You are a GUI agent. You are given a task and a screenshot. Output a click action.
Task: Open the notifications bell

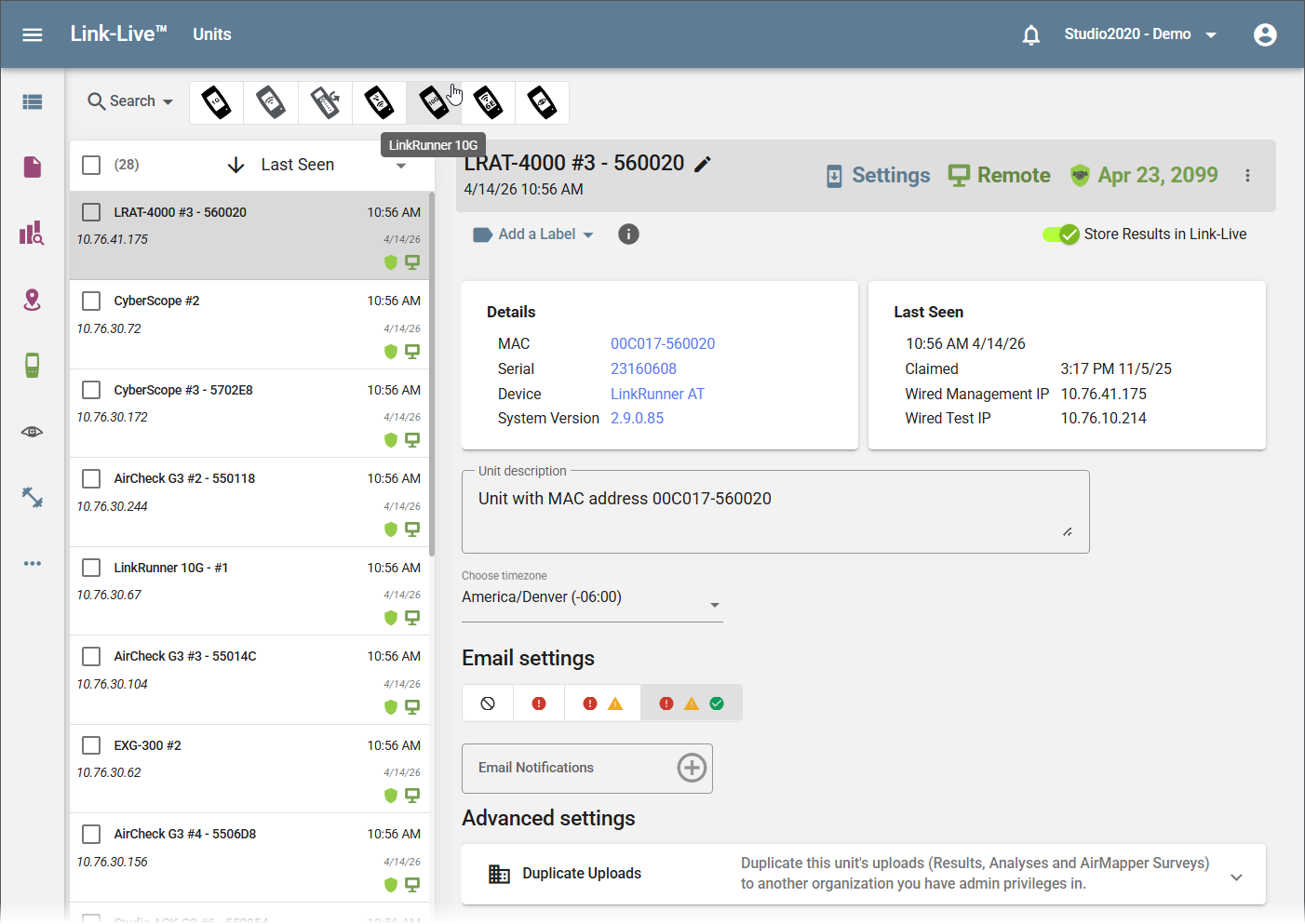(1031, 34)
